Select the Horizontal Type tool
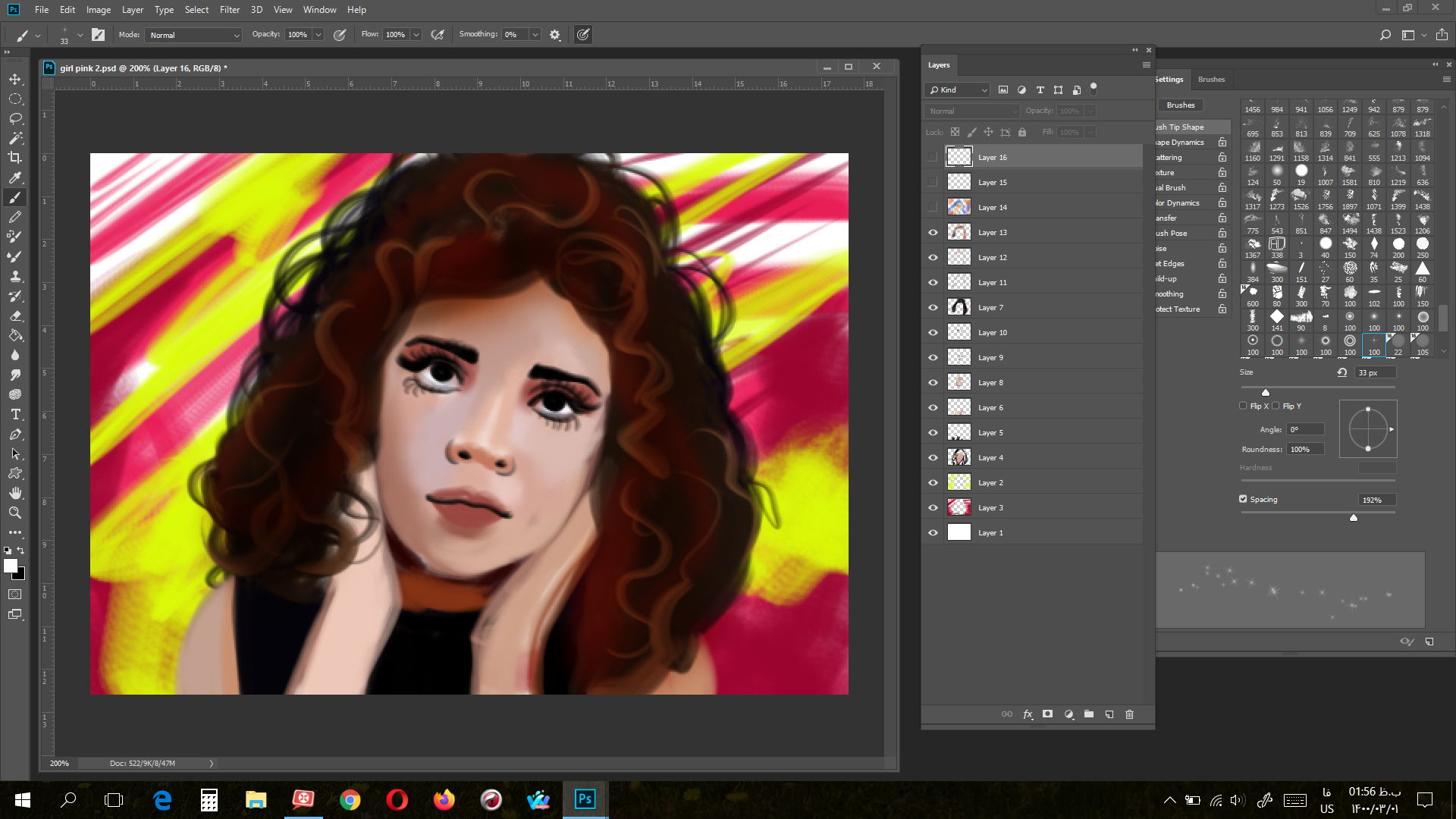 [15, 414]
